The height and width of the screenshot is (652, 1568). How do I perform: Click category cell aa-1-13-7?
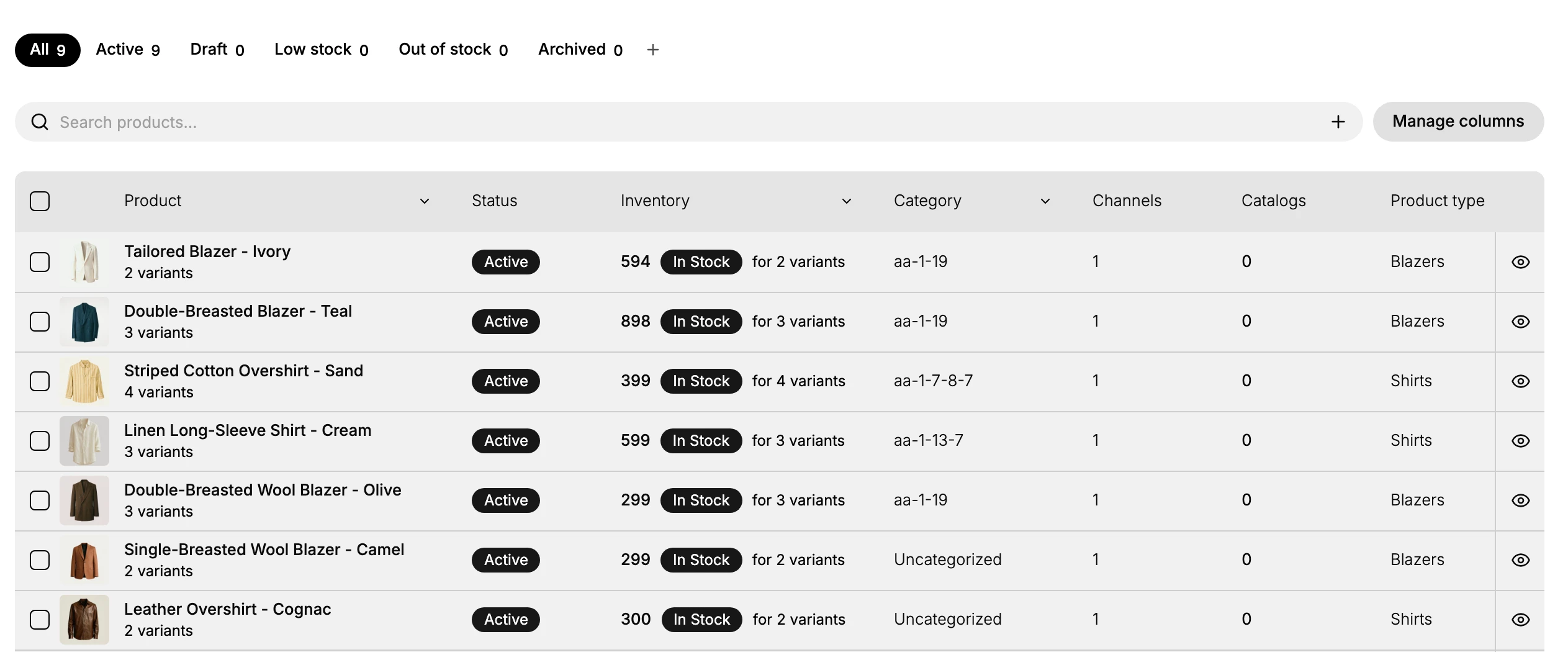[x=929, y=440]
